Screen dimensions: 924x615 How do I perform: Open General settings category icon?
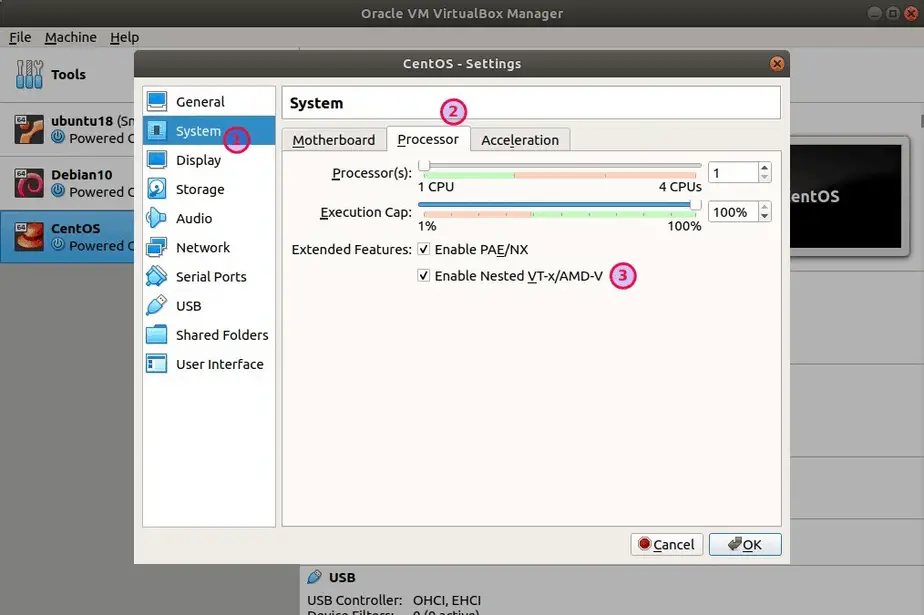click(x=157, y=101)
